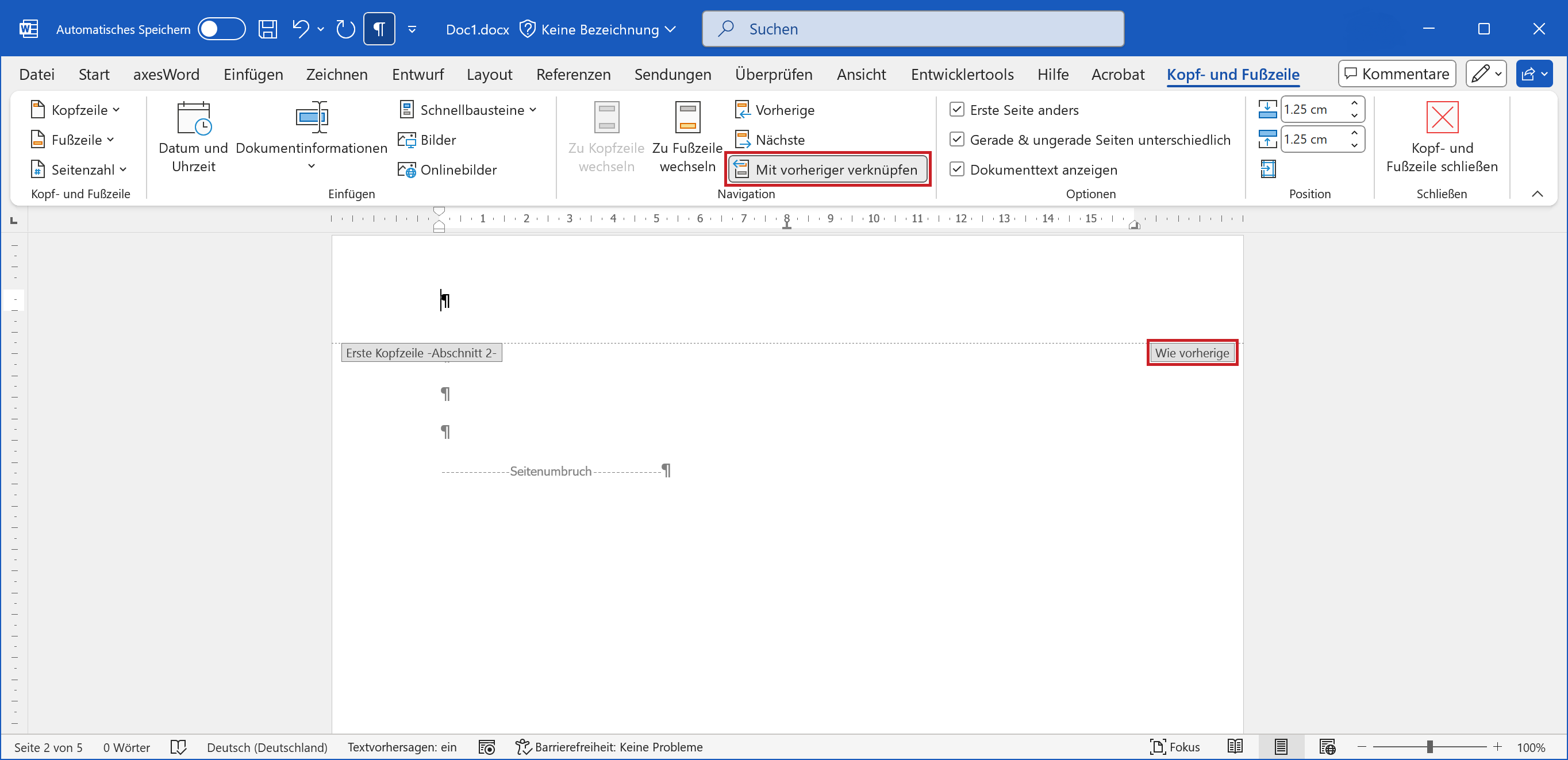Image resolution: width=1568 pixels, height=760 pixels.
Task: Open undo history dropdown arrow
Action: coord(321,29)
